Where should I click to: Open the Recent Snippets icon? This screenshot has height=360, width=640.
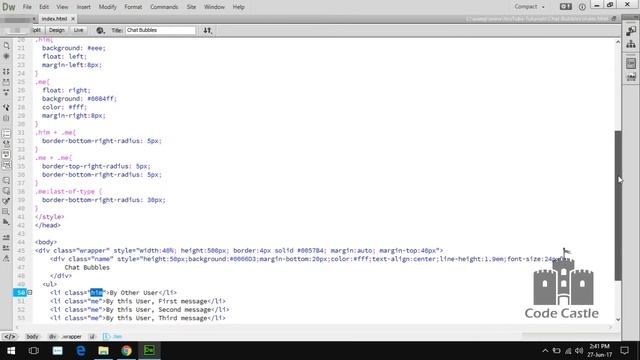point(6,211)
